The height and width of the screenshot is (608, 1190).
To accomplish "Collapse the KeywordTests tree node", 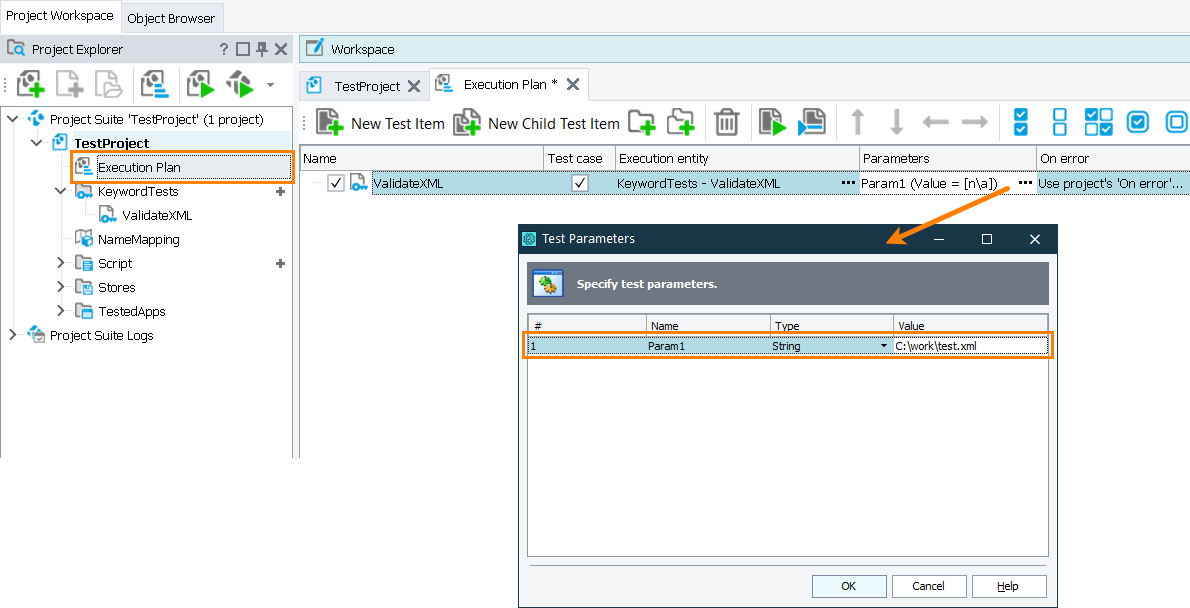I will [61, 191].
